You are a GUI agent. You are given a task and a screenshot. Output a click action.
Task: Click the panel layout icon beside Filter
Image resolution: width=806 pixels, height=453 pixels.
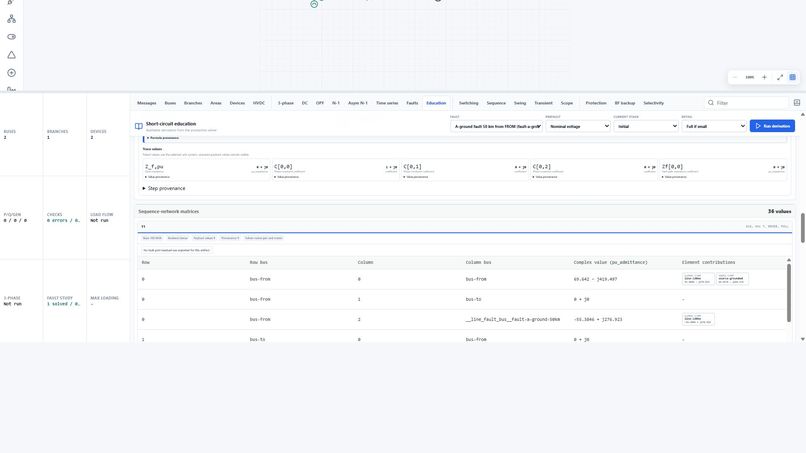point(797,103)
